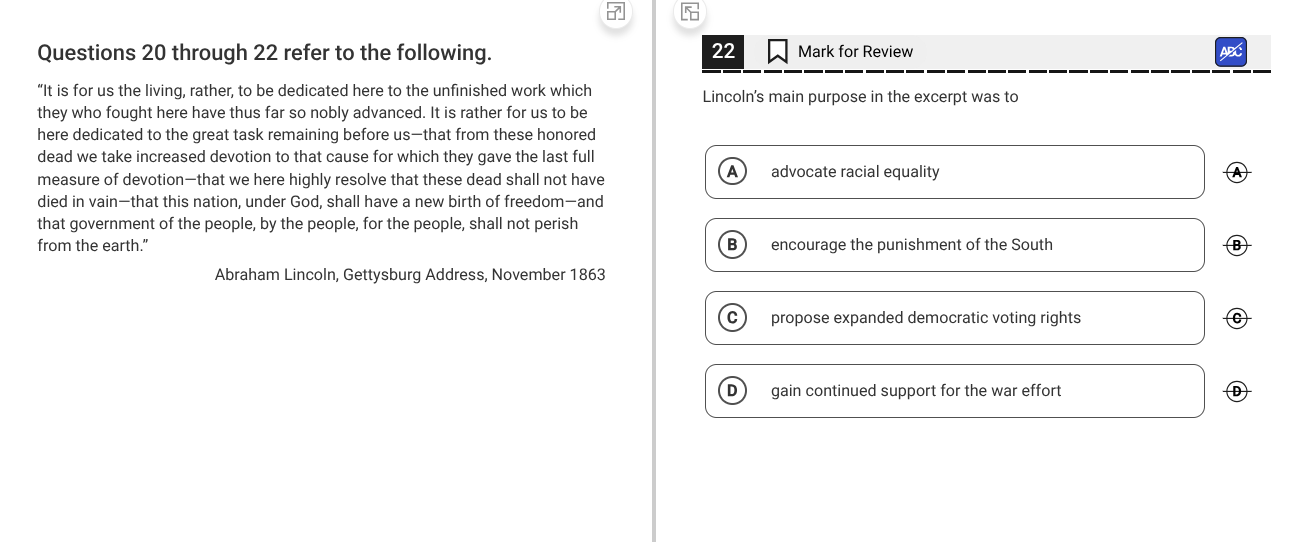Click the question number 22 badge
The width and height of the screenshot is (1301, 547).
click(723, 52)
